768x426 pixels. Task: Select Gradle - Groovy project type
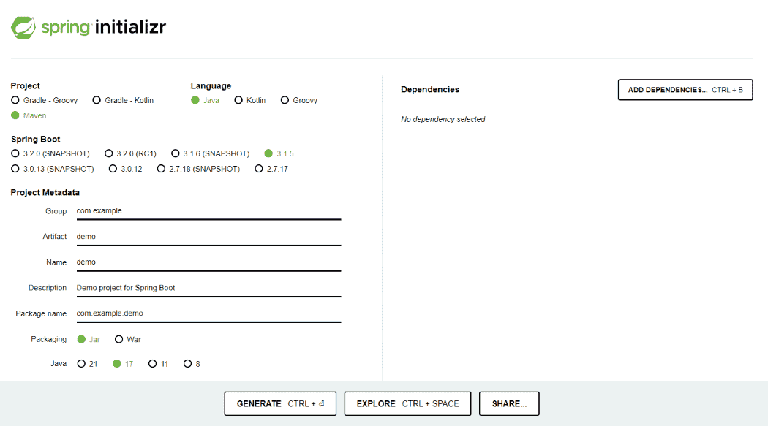pos(45,100)
